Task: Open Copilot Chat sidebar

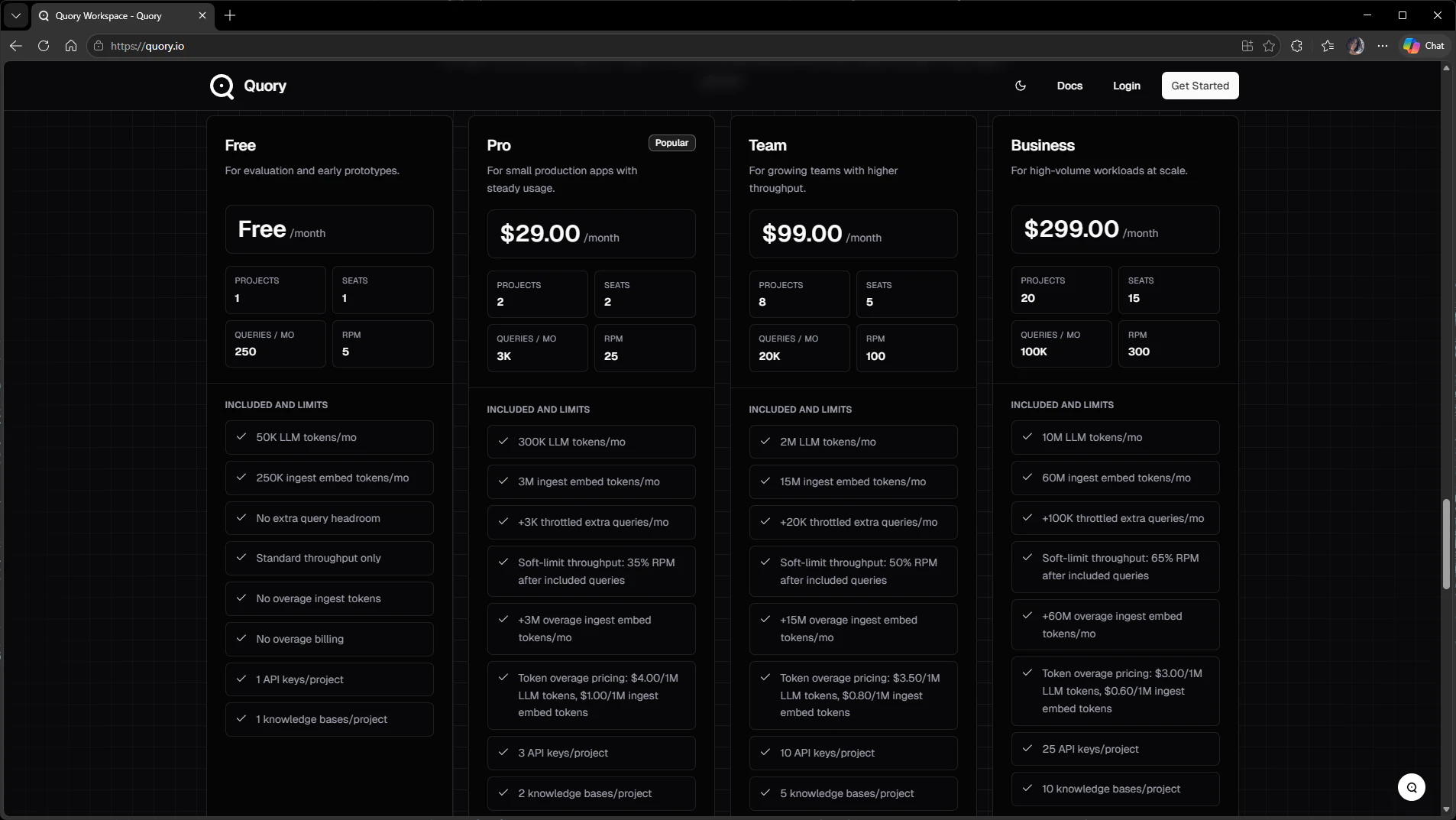Action: click(1424, 46)
